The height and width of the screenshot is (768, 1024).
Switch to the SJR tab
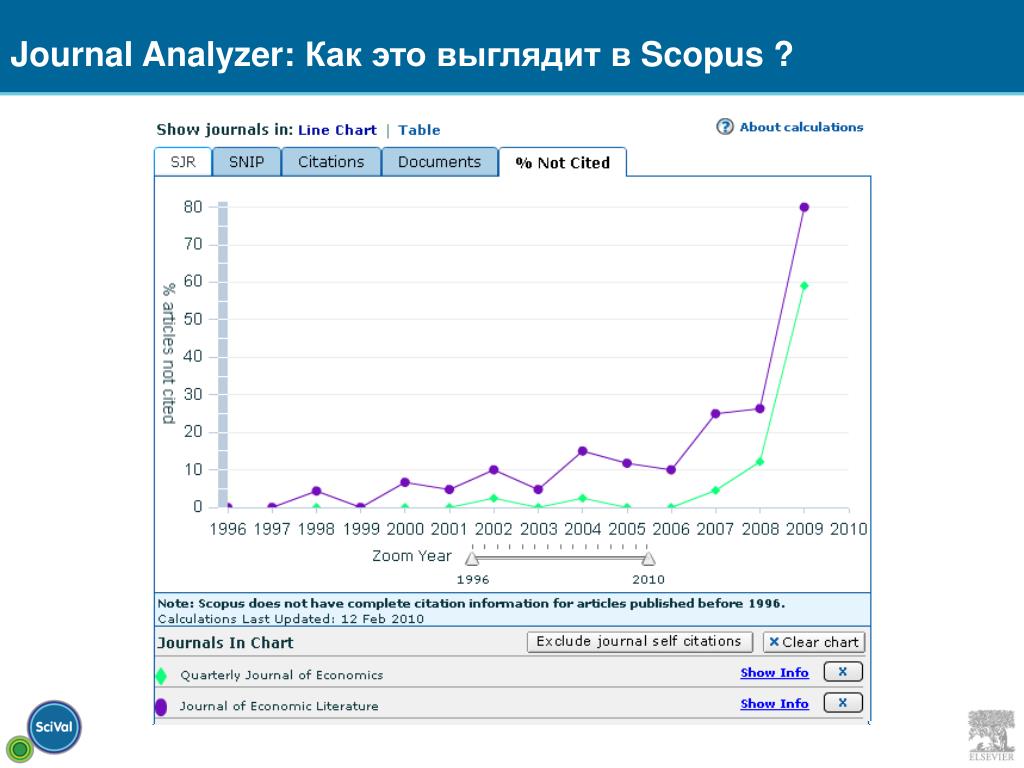click(183, 162)
